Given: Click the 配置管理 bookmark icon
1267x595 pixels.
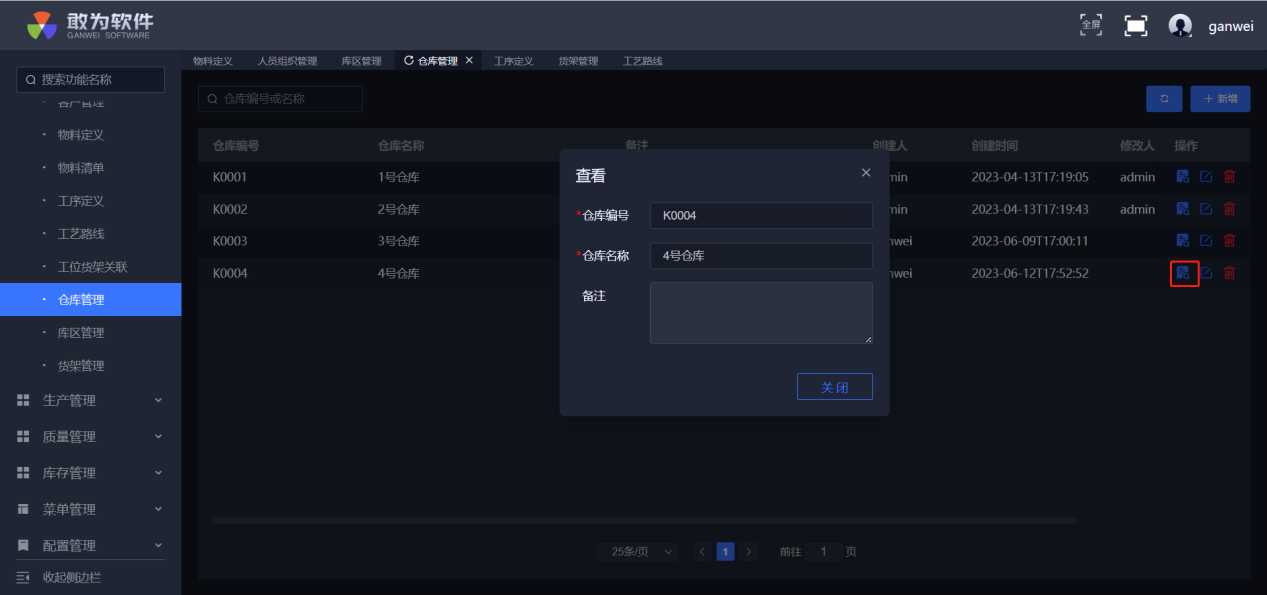Looking at the screenshot, I should pyautogui.click(x=23, y=546).
